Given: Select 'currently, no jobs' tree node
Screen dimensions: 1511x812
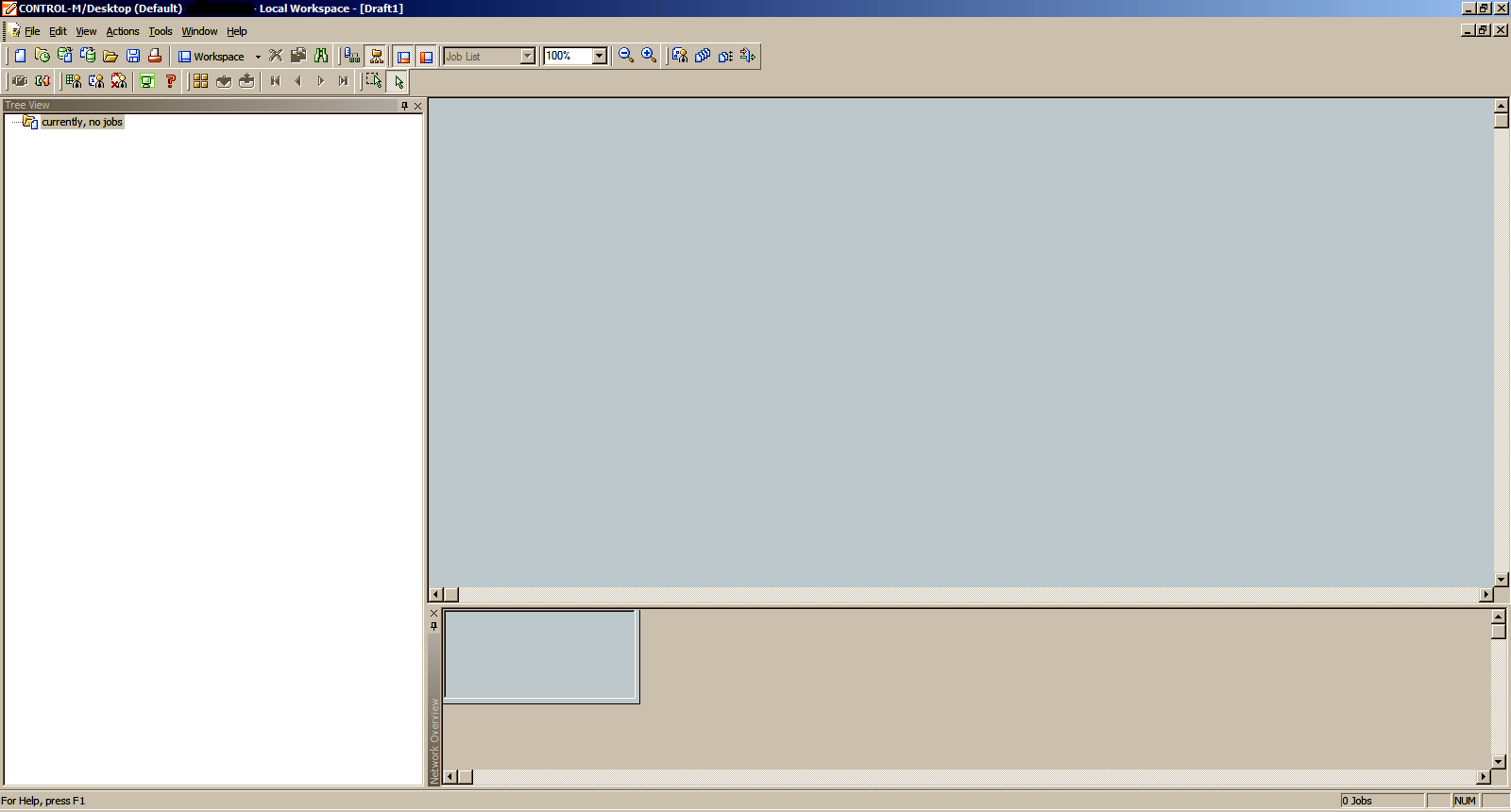Looking at the screenshot, I should (x=82, y=122).
